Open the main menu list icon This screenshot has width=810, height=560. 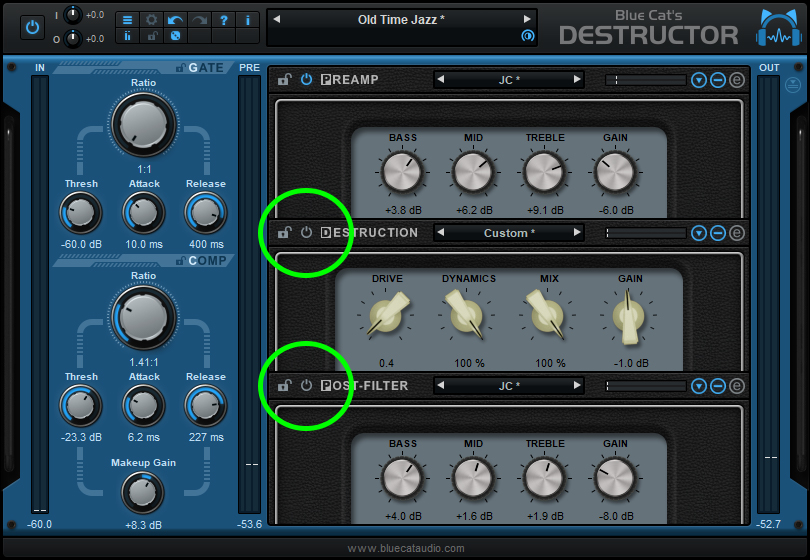coord(127,20)
